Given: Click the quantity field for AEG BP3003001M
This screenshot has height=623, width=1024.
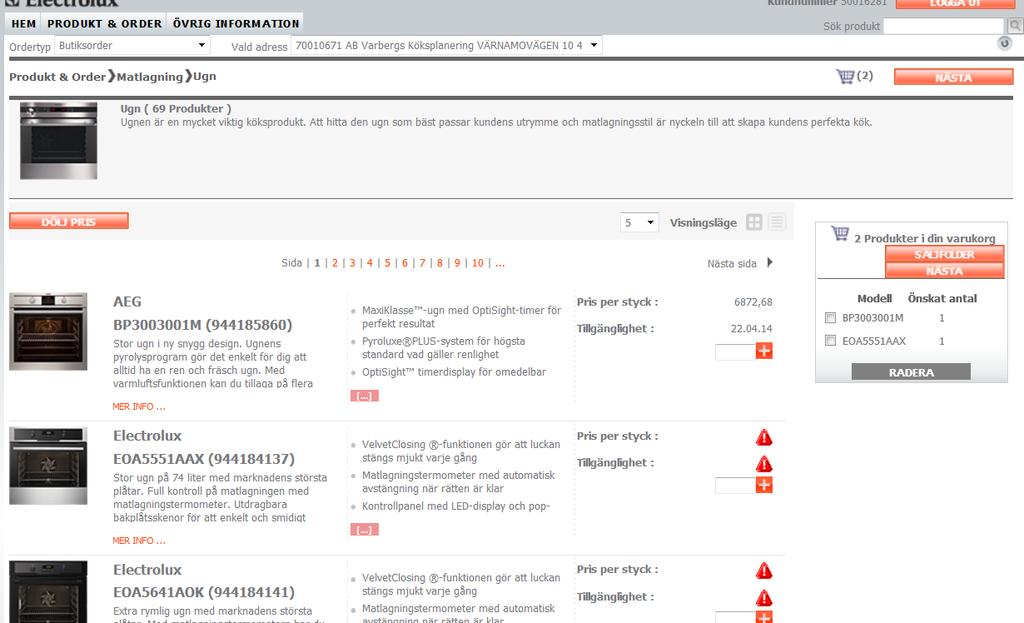Looking at the screenshot, I should tap(735, 351).
